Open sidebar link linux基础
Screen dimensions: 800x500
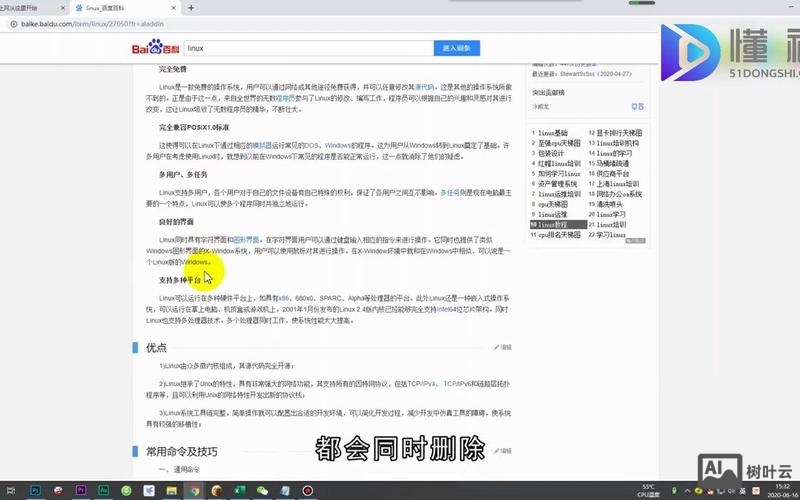553,133
